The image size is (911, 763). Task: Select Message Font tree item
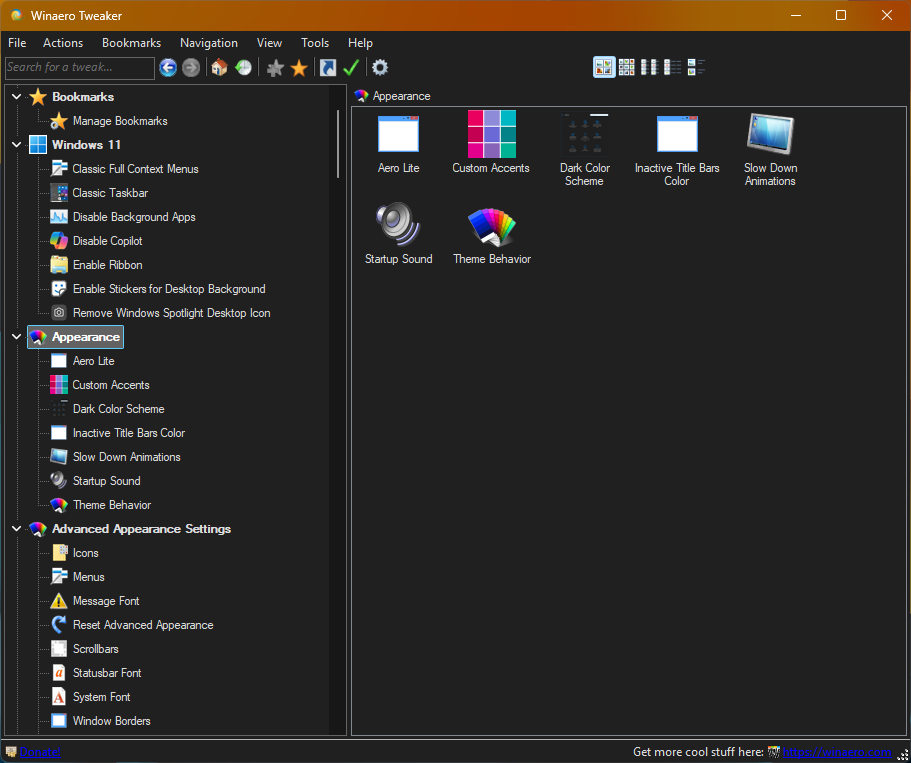pyautogui.click(x=106, y=601)
